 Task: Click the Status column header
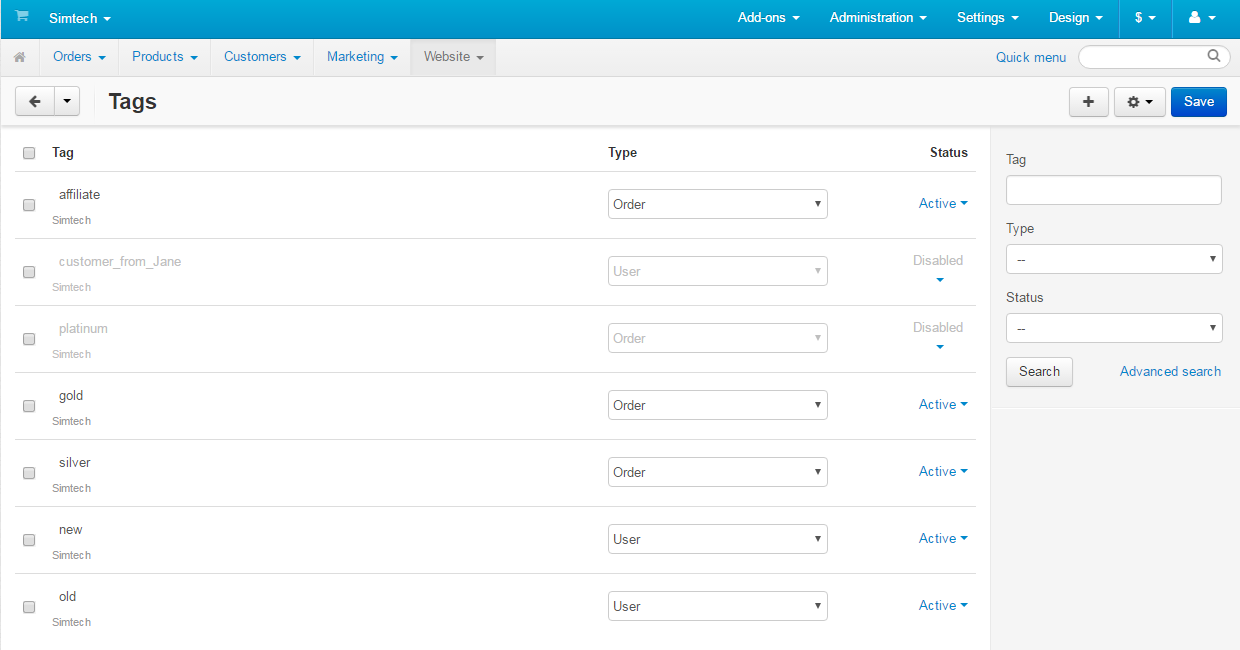[949, 153]
